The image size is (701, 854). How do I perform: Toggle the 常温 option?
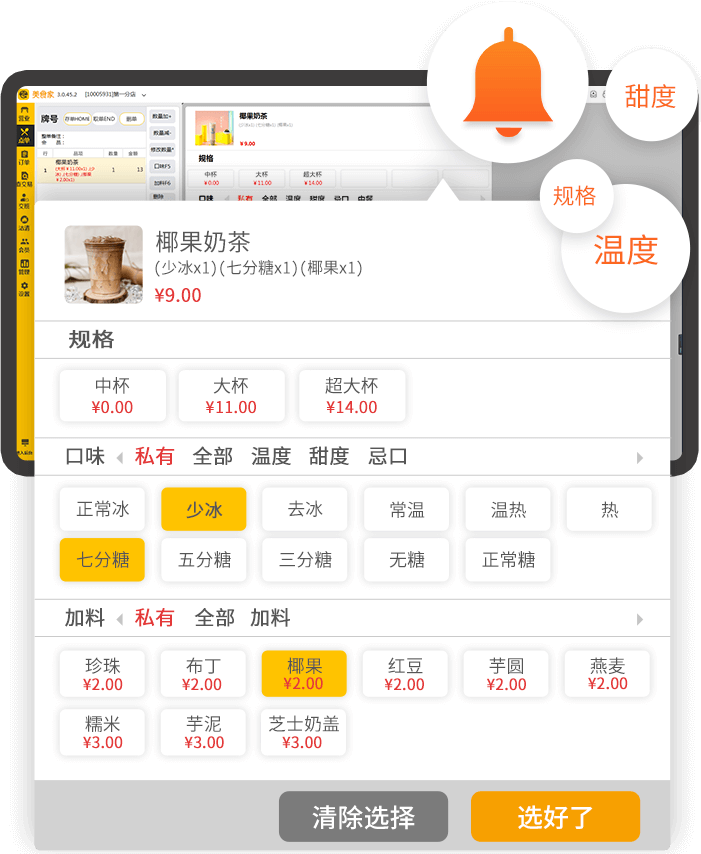click(x=406, y=509)
